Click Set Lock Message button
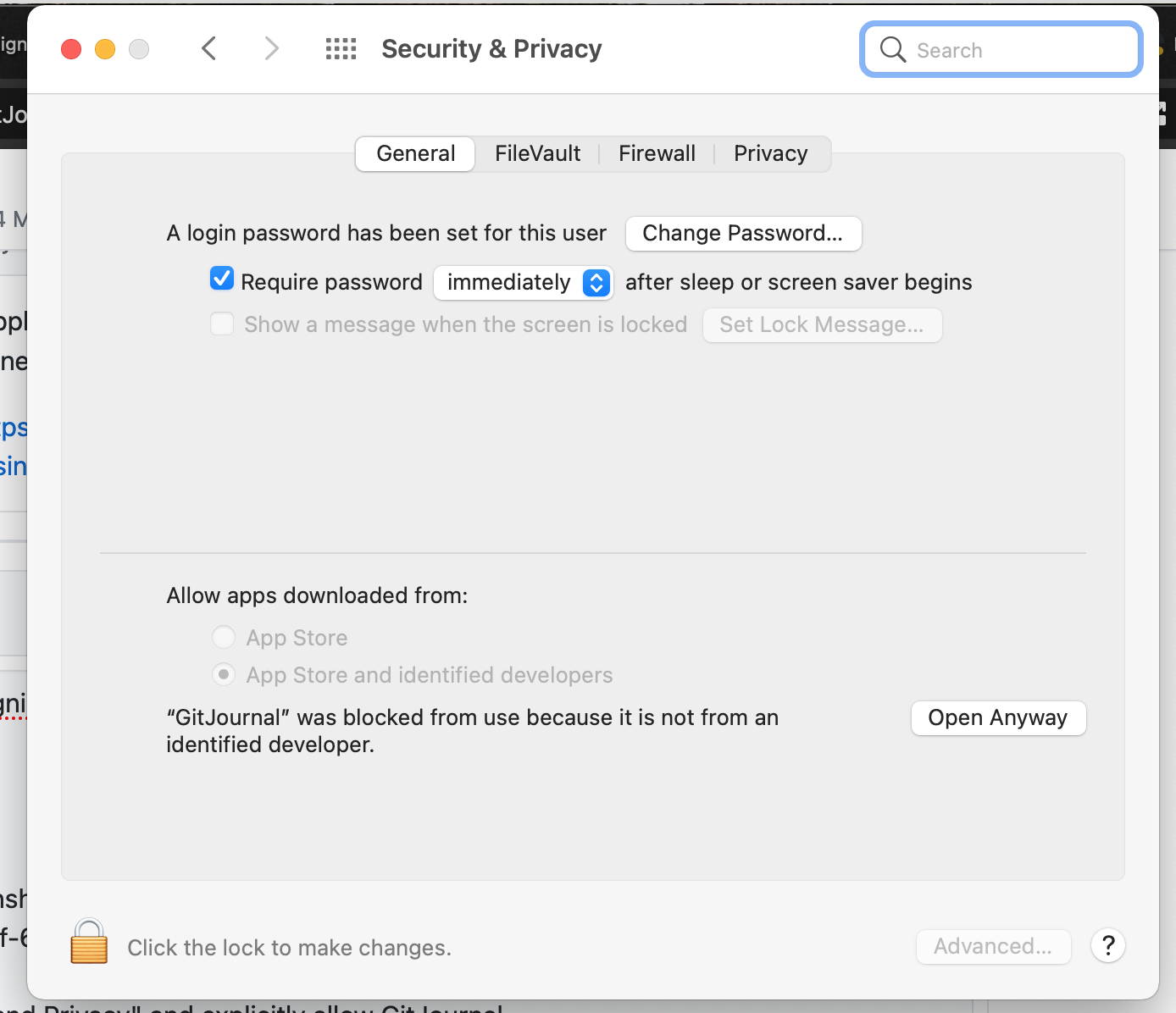The width and height of the screenshot is (1176, 1013). (x=821, y=324)
